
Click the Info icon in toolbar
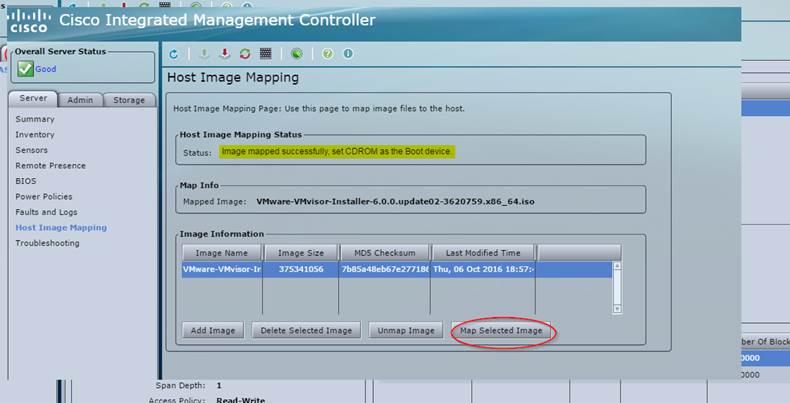(x=348, y=53)
